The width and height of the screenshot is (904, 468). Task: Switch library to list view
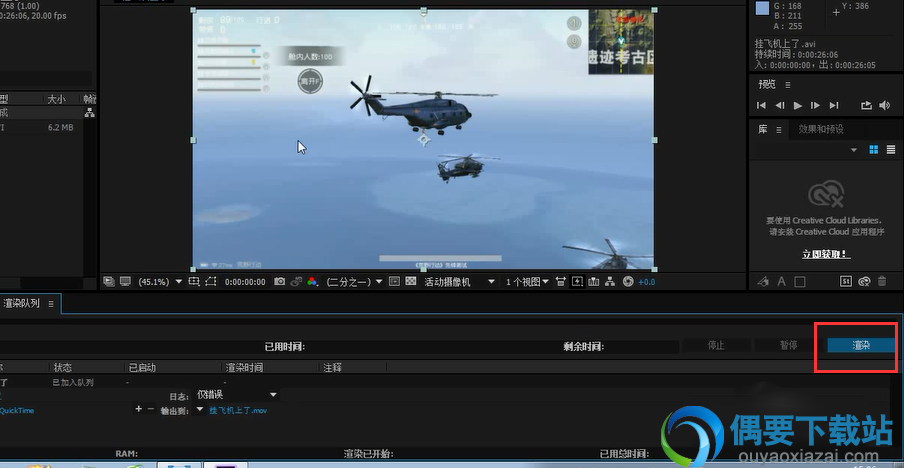891,150
